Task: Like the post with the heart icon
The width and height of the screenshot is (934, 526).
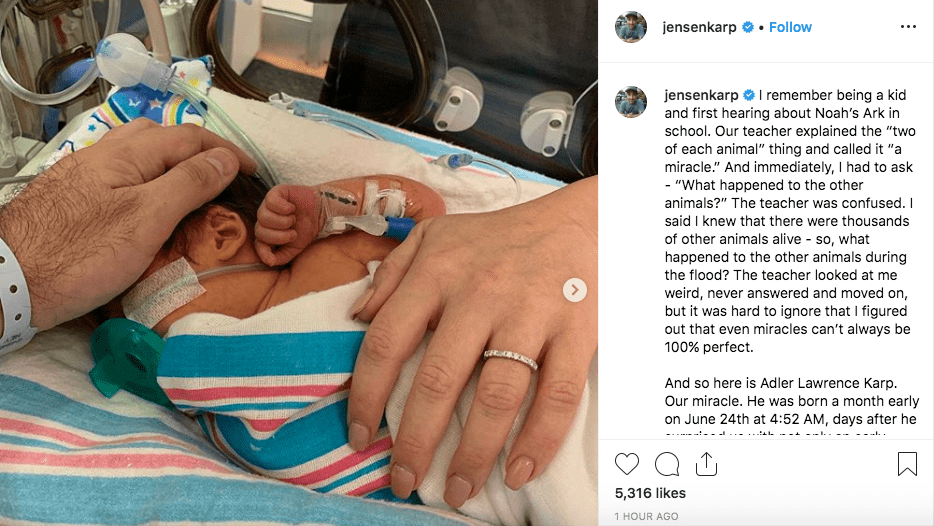Action: point(627,464)
